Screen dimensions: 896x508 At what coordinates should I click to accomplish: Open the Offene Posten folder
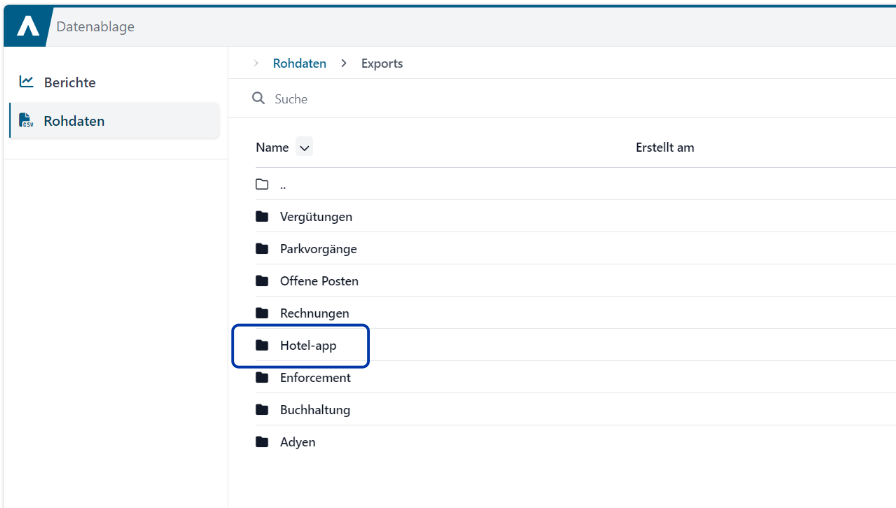(319, 281)
